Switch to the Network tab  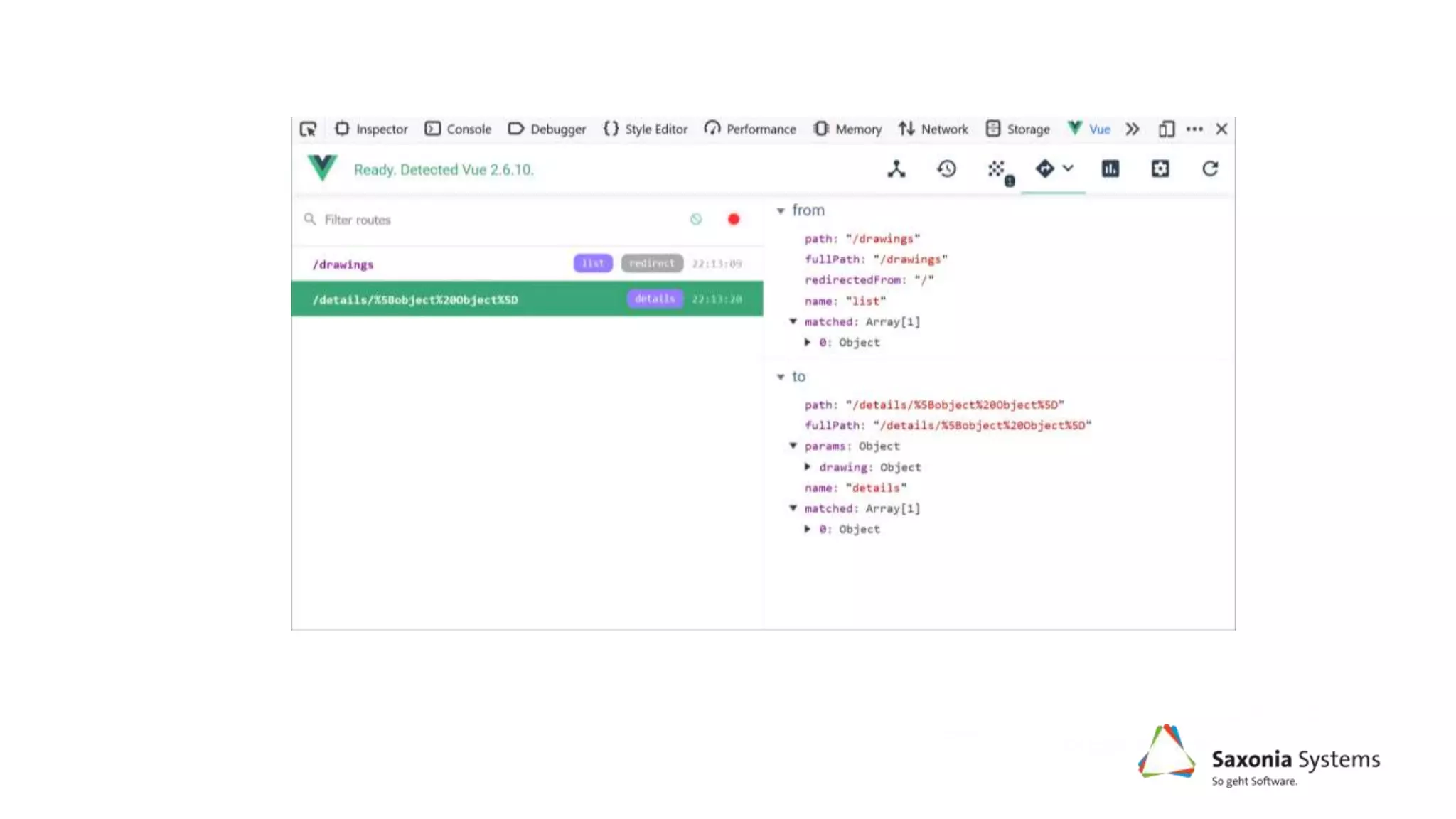(x=933, y=129)
